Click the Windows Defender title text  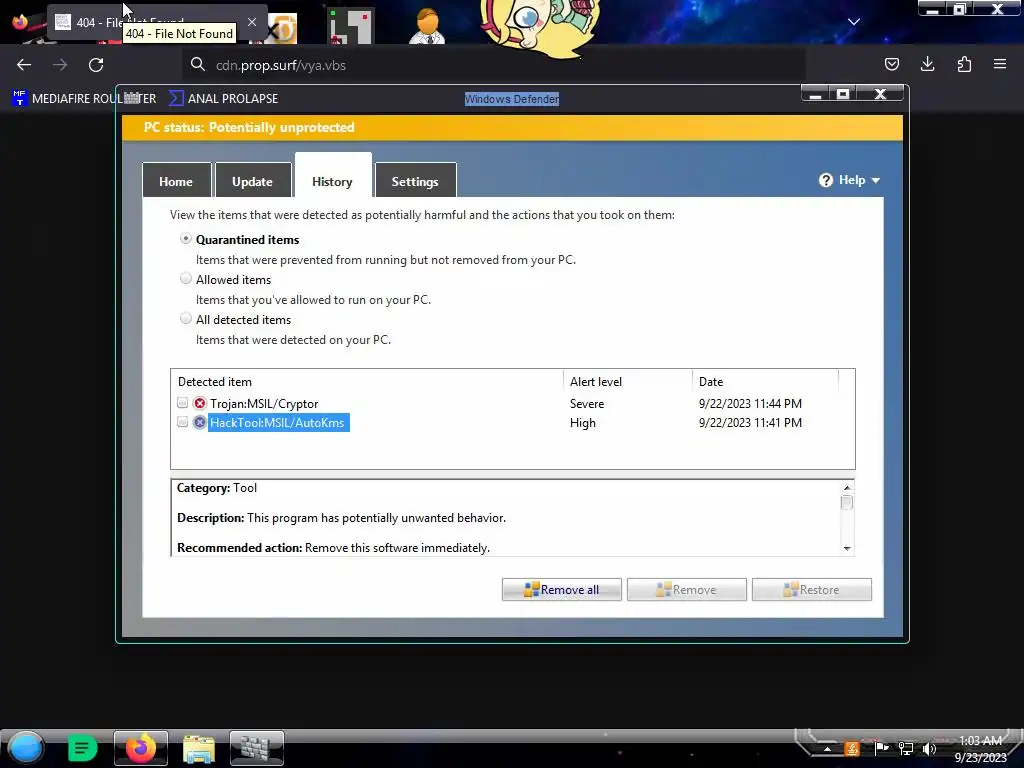tap(512, 99)
